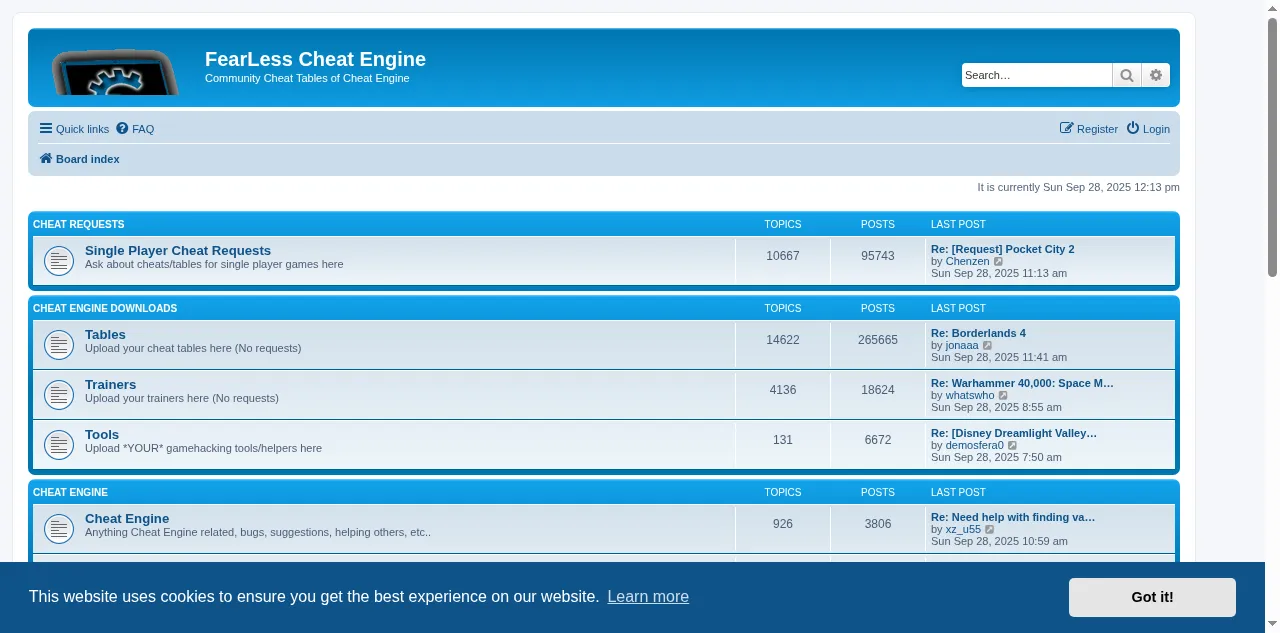The height and width of the screenshot is (633, 1280).
Task: Focus the Search text field
Action: coord(1036,75)
